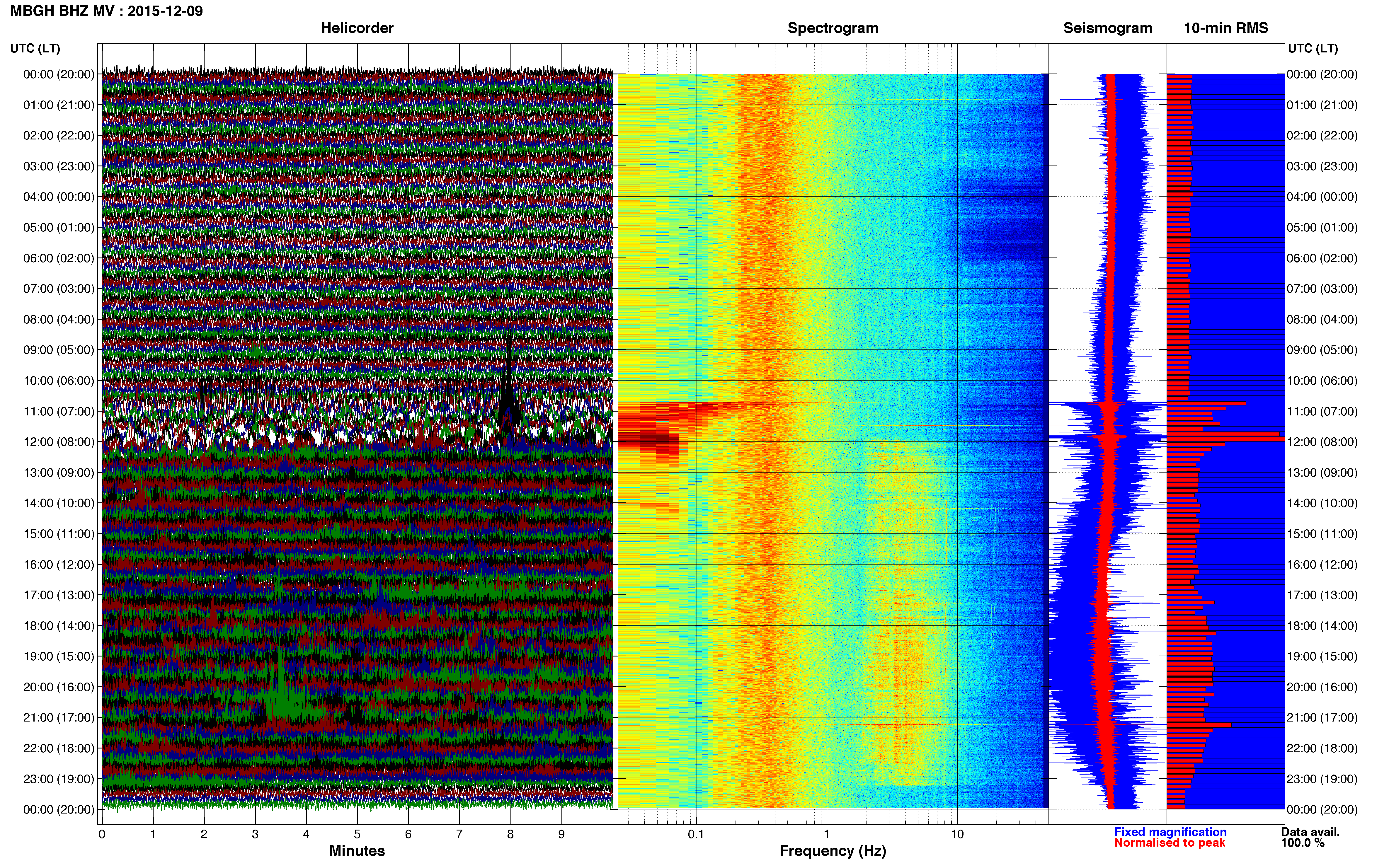The image size is (1389, 868).
Task: Click helicorder minutes tick label 8
Action: click(510, 835)
